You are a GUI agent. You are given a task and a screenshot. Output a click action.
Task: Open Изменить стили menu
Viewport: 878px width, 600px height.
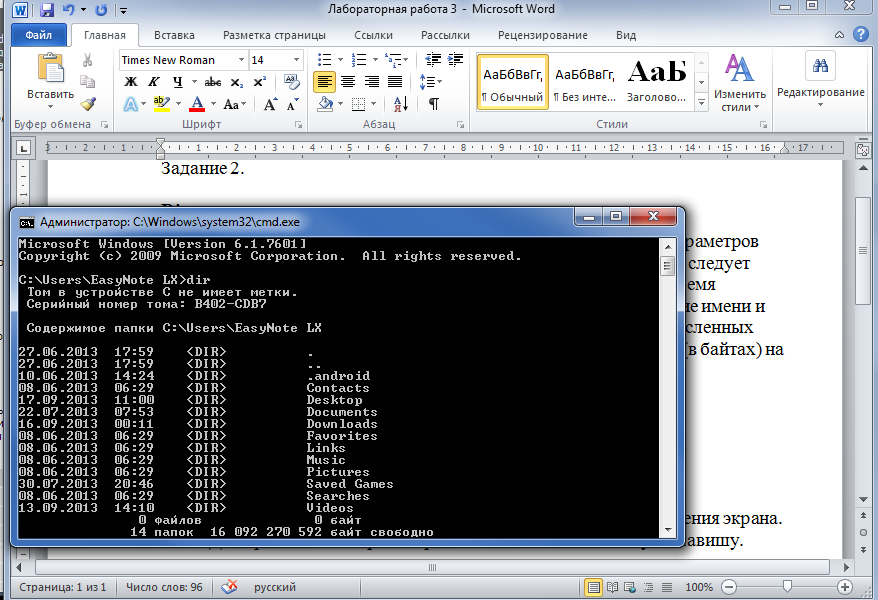click(x=740, y=83)
